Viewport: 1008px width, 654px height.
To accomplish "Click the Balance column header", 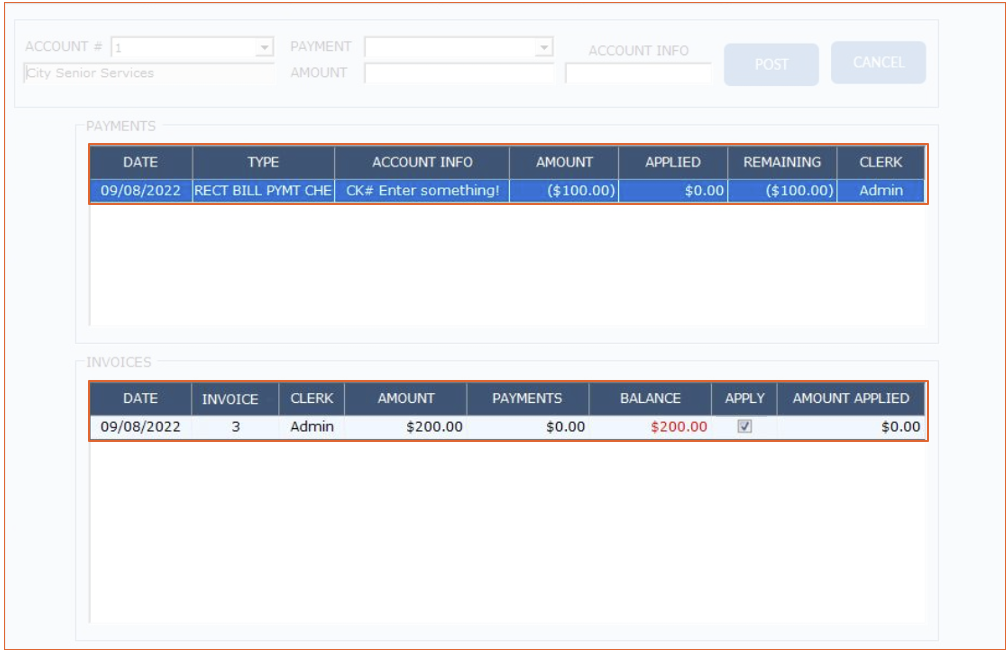I will pos(650,398).
